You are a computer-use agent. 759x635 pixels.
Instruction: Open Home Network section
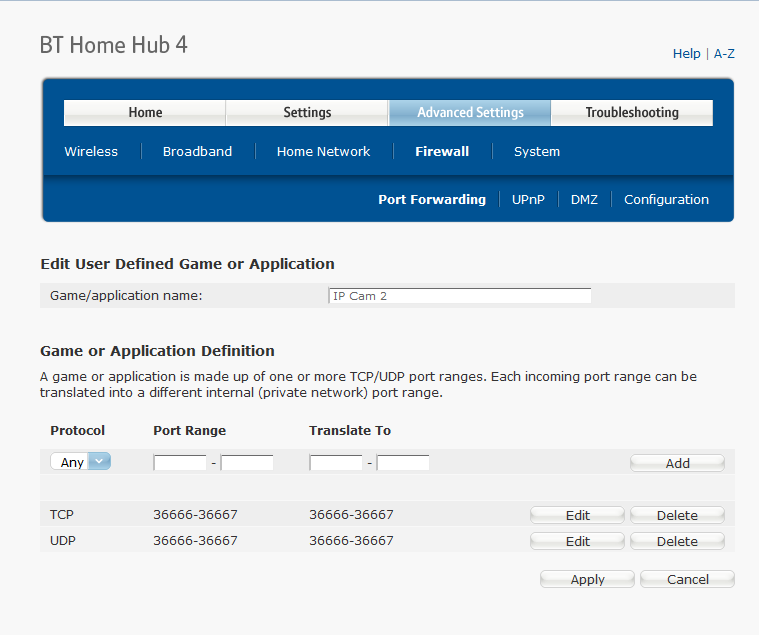click(x=323, y=151)
